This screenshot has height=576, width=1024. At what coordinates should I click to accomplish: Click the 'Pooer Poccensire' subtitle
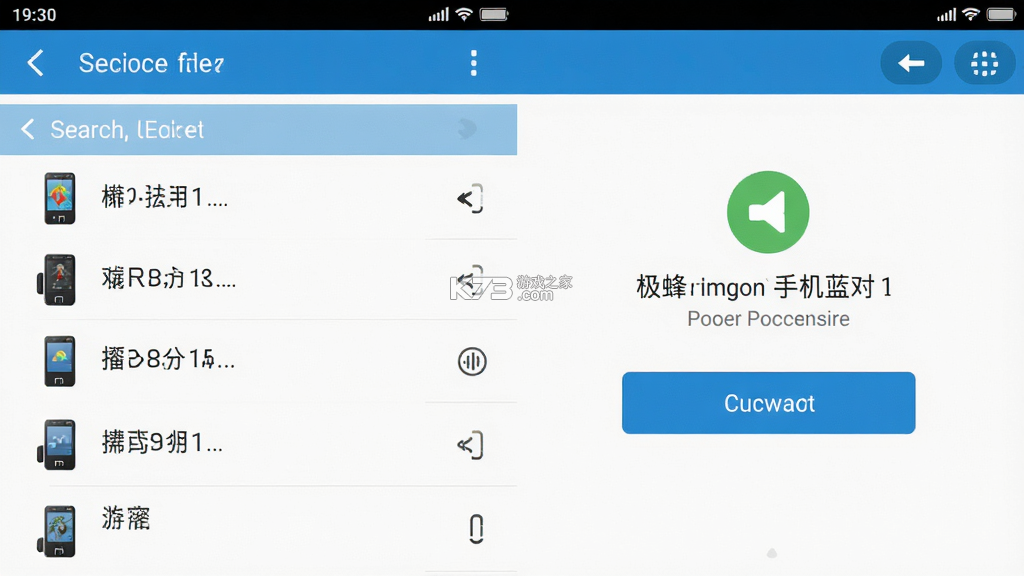point(768,319)
